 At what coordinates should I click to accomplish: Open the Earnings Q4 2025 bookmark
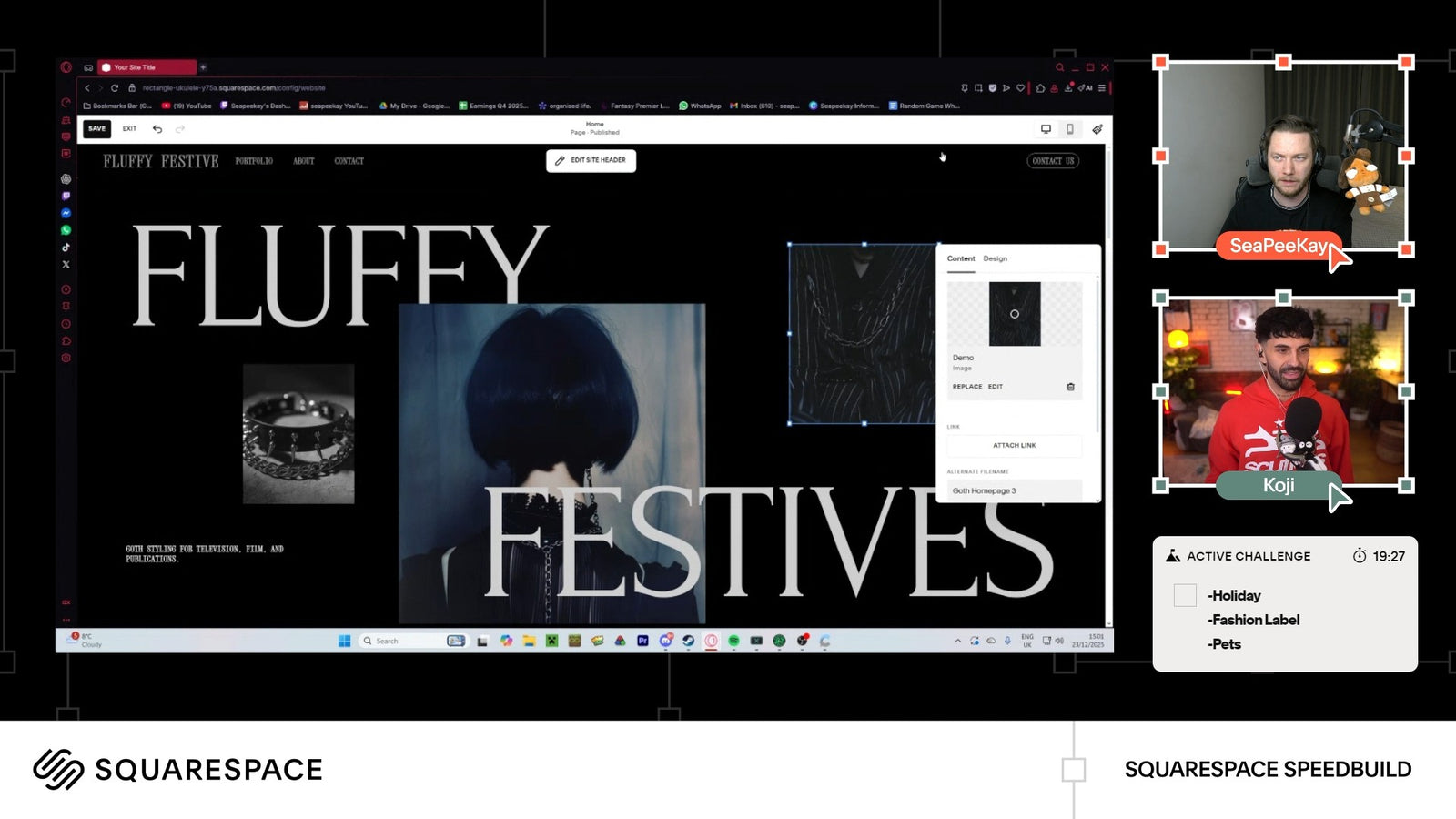[x=493, y=106]
